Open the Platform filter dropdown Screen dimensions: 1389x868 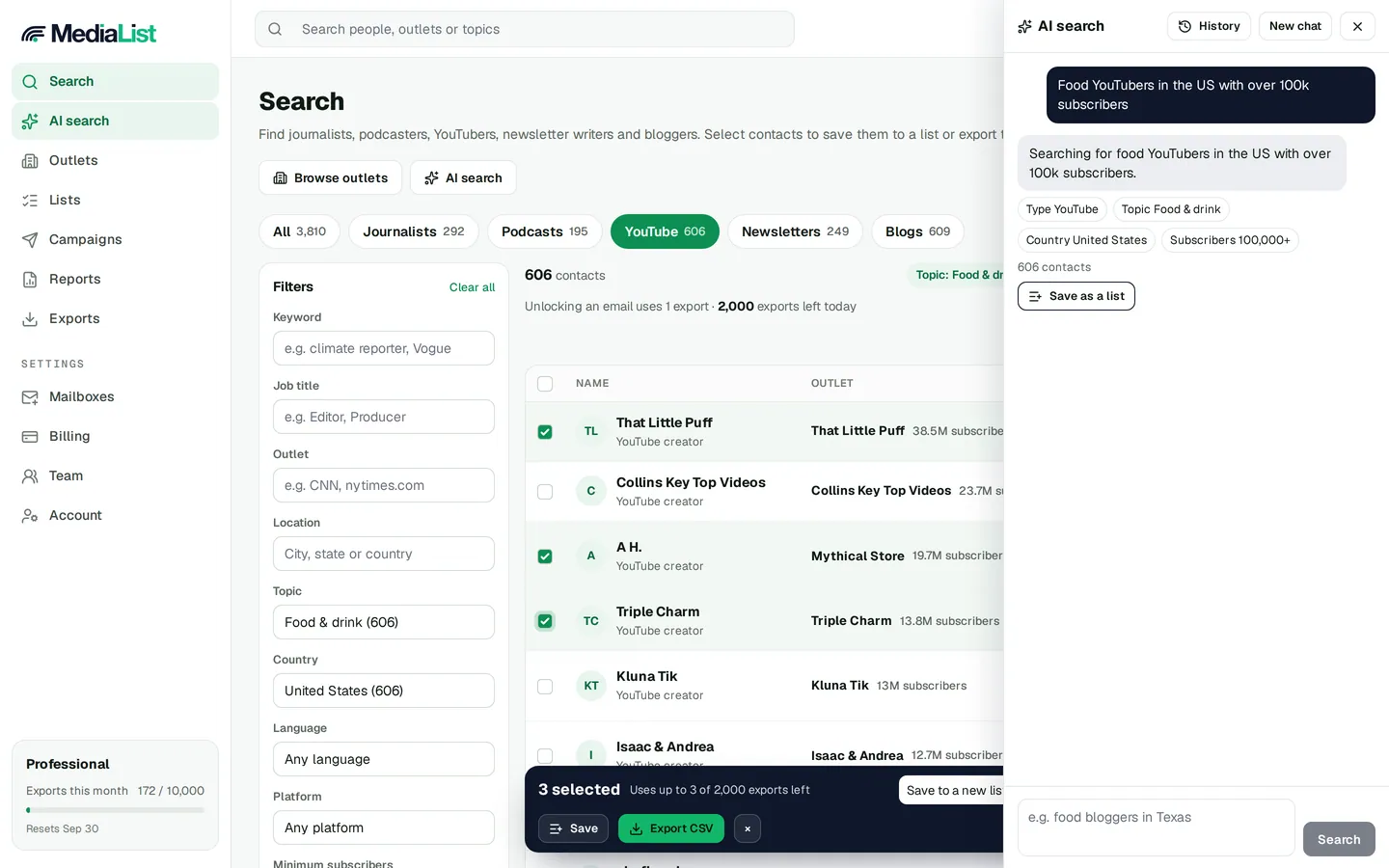384,827
